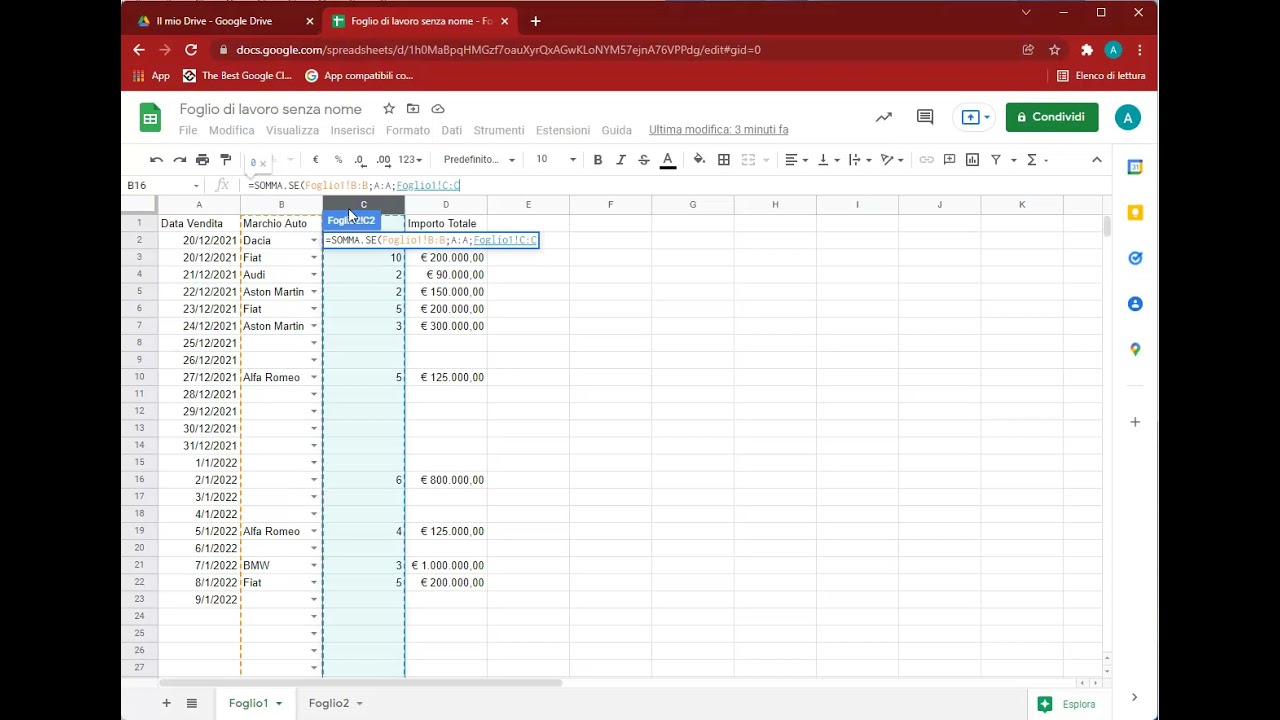This screenshot has height=720, width=1280.
Task: Open font Predefinito dropdown
Action: 480,160
